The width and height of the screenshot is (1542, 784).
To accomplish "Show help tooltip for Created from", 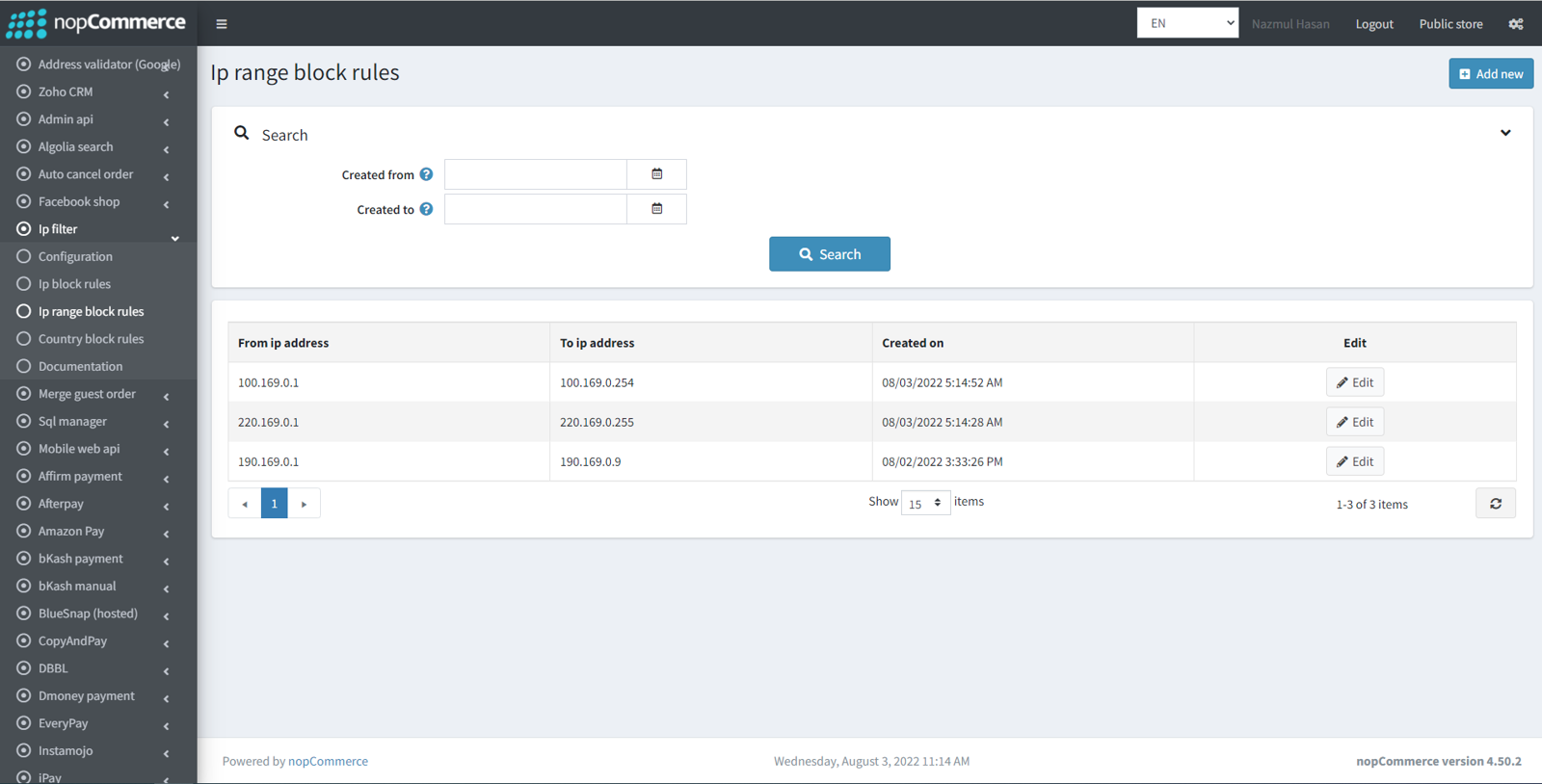I will (x=426, y=174).
